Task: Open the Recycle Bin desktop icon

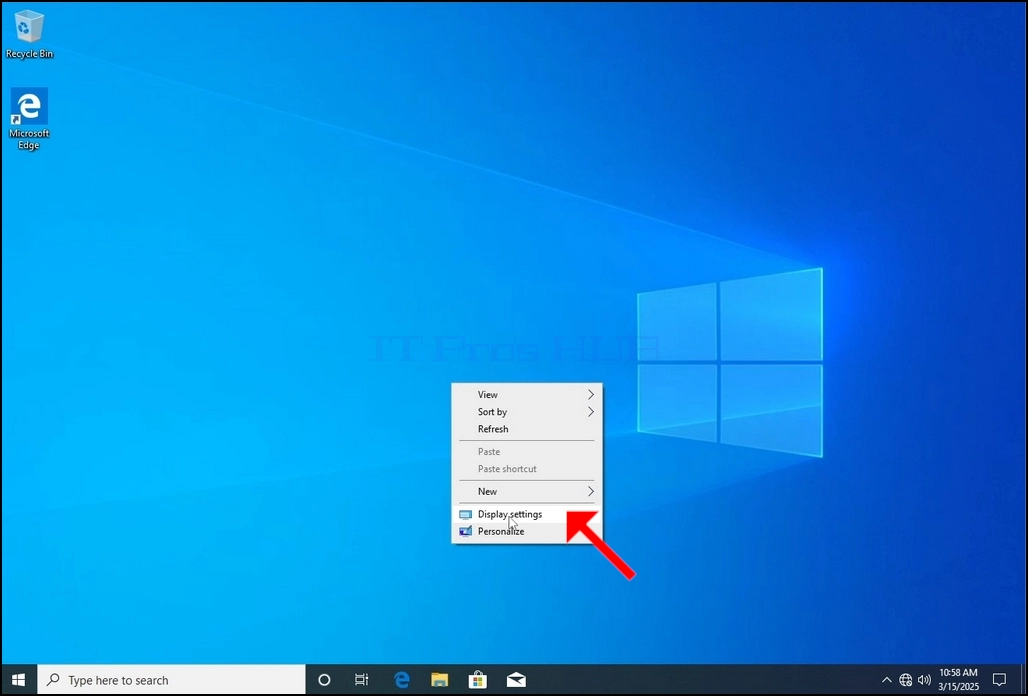Action: coord(28,35)
